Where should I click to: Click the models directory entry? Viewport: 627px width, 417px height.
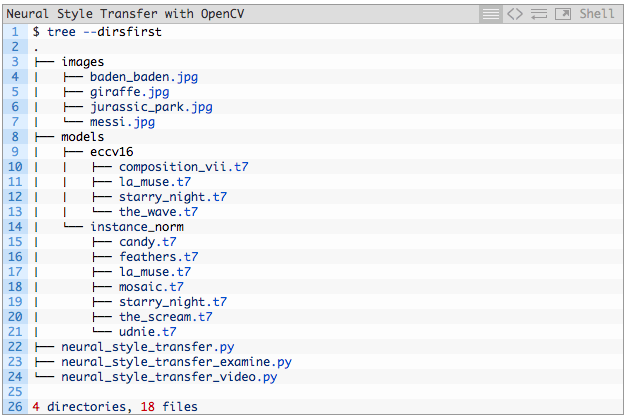82,137
